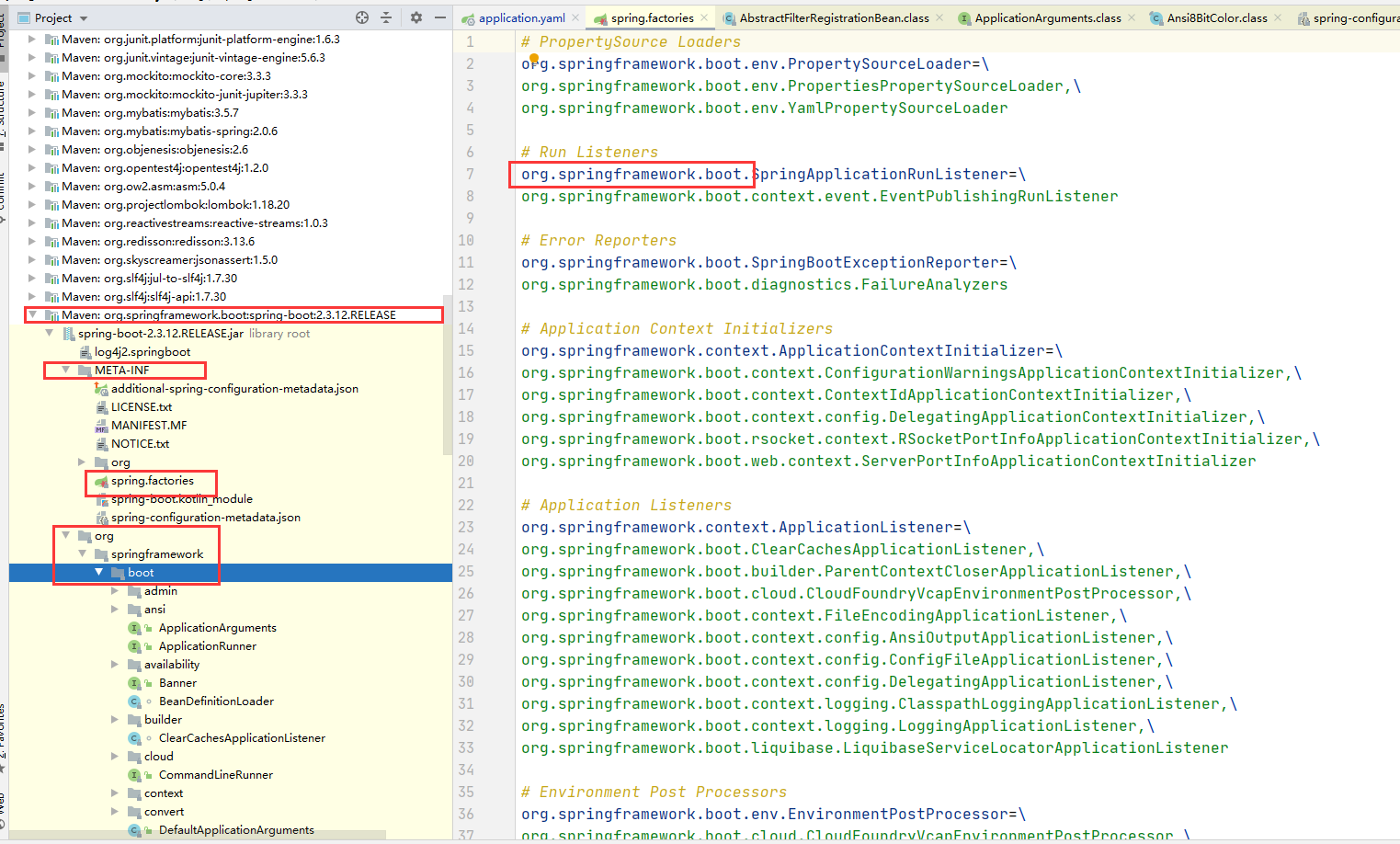
Task: Select log4j2.springboot file
Action: (142, 351)
